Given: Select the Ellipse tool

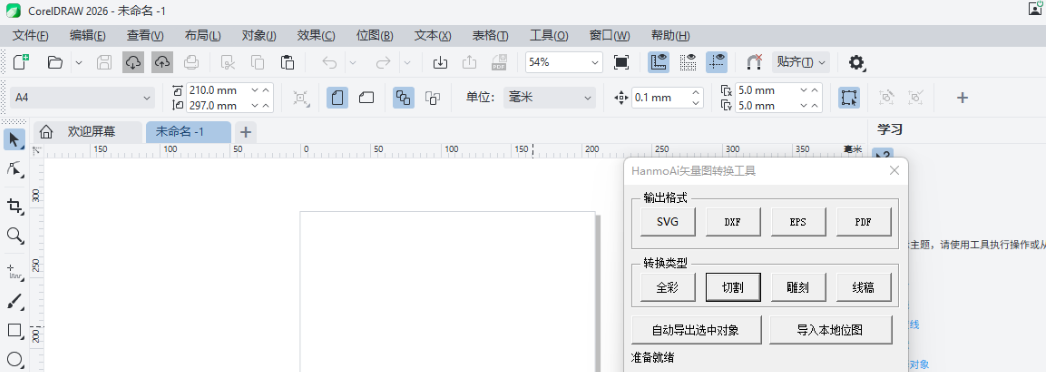Looking at the screenshot, I should 14,360.
